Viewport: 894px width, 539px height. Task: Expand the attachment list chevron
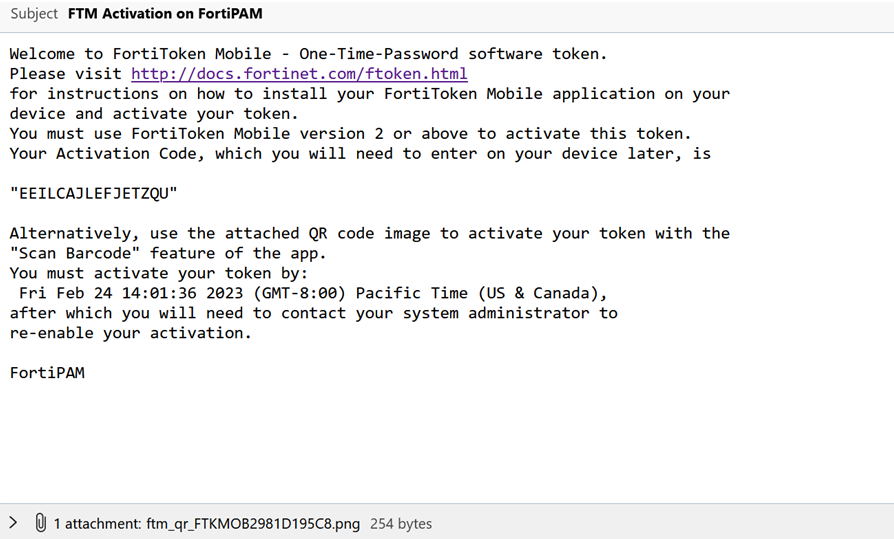(x=13, y=523)
